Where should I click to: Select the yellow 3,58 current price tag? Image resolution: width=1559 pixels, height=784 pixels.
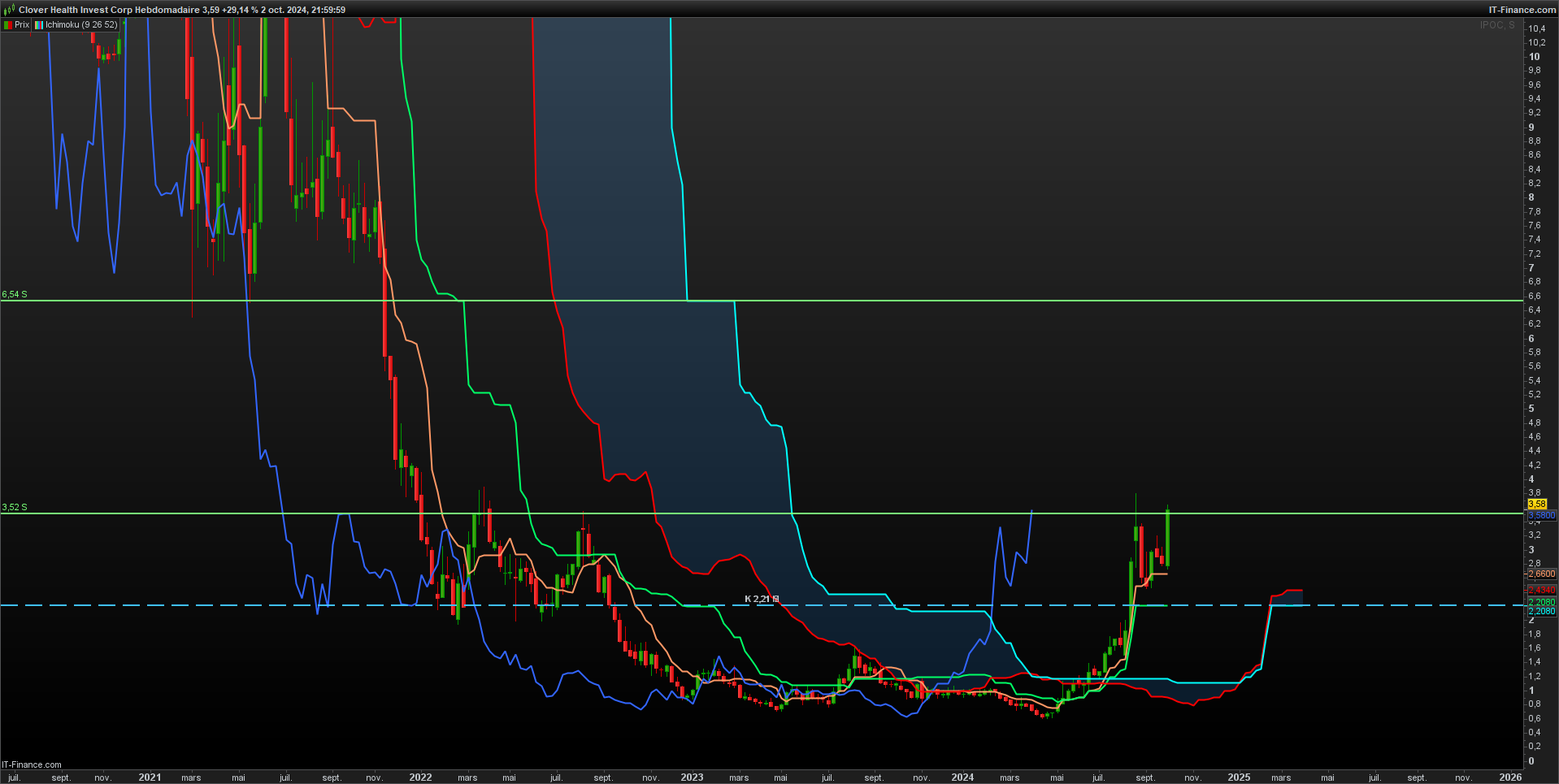(1537, 505)
